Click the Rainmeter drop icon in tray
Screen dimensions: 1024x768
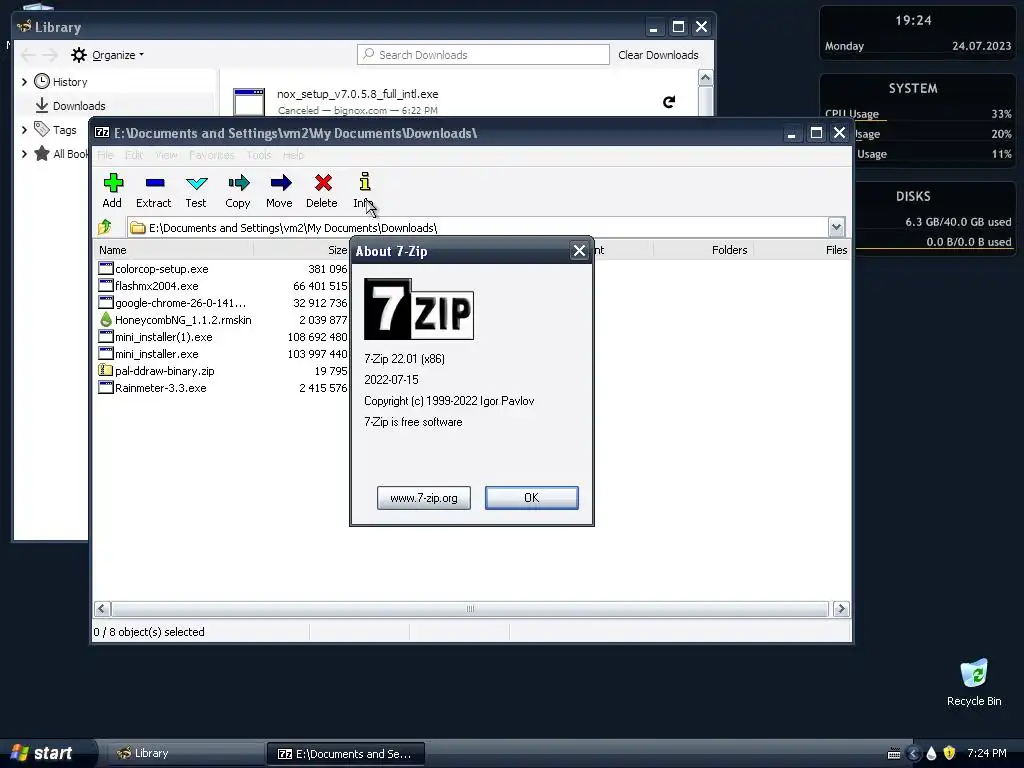(931, 753)
